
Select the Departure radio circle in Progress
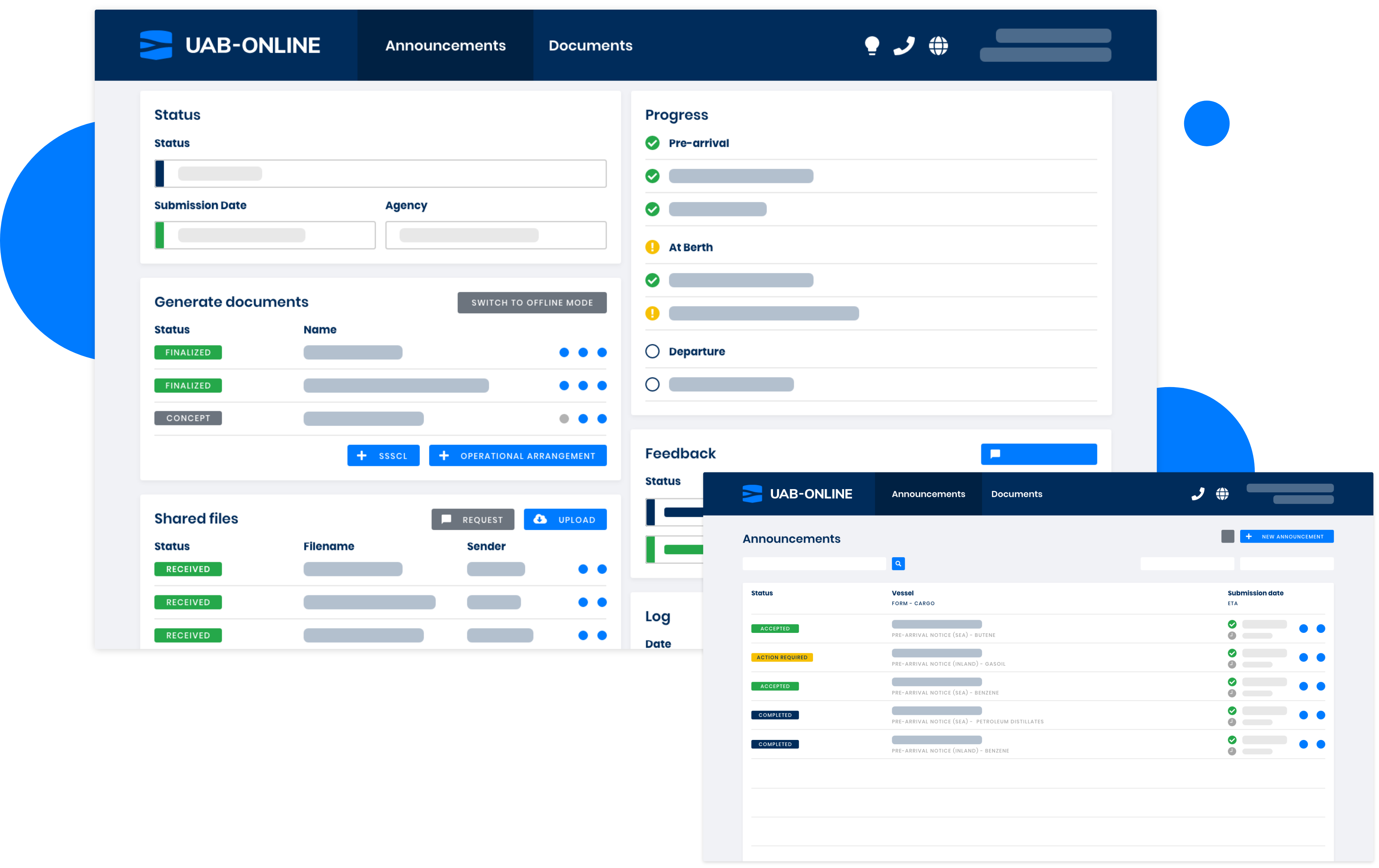tap(652, 351)
